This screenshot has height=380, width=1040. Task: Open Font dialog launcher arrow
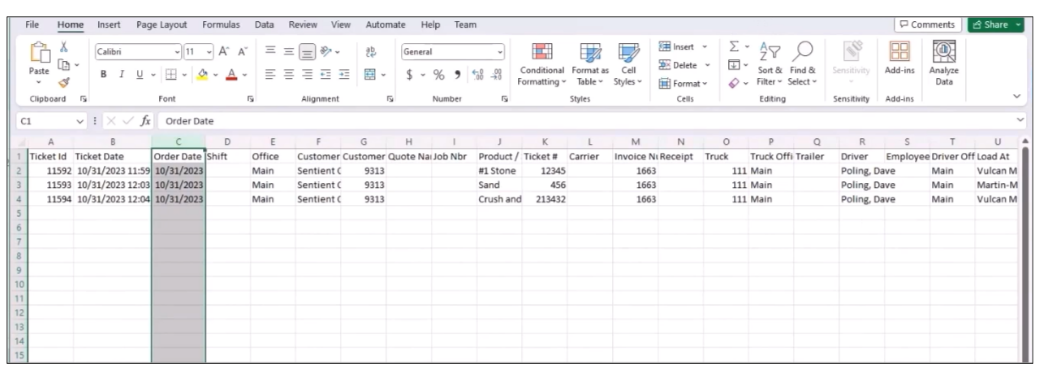tap(250, 99)
